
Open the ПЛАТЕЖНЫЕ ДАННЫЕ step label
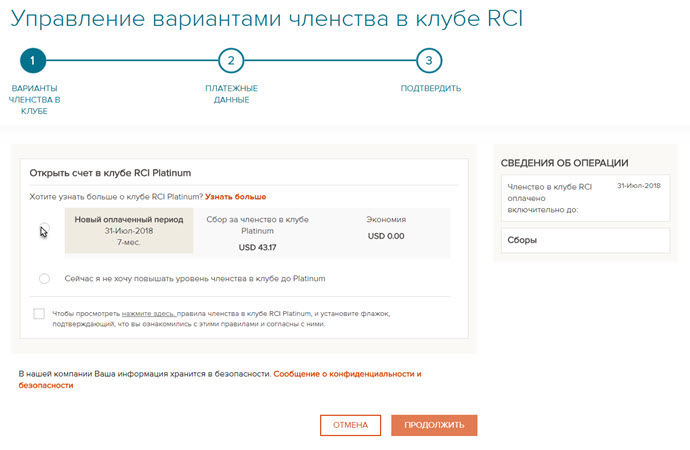point(231,94)
